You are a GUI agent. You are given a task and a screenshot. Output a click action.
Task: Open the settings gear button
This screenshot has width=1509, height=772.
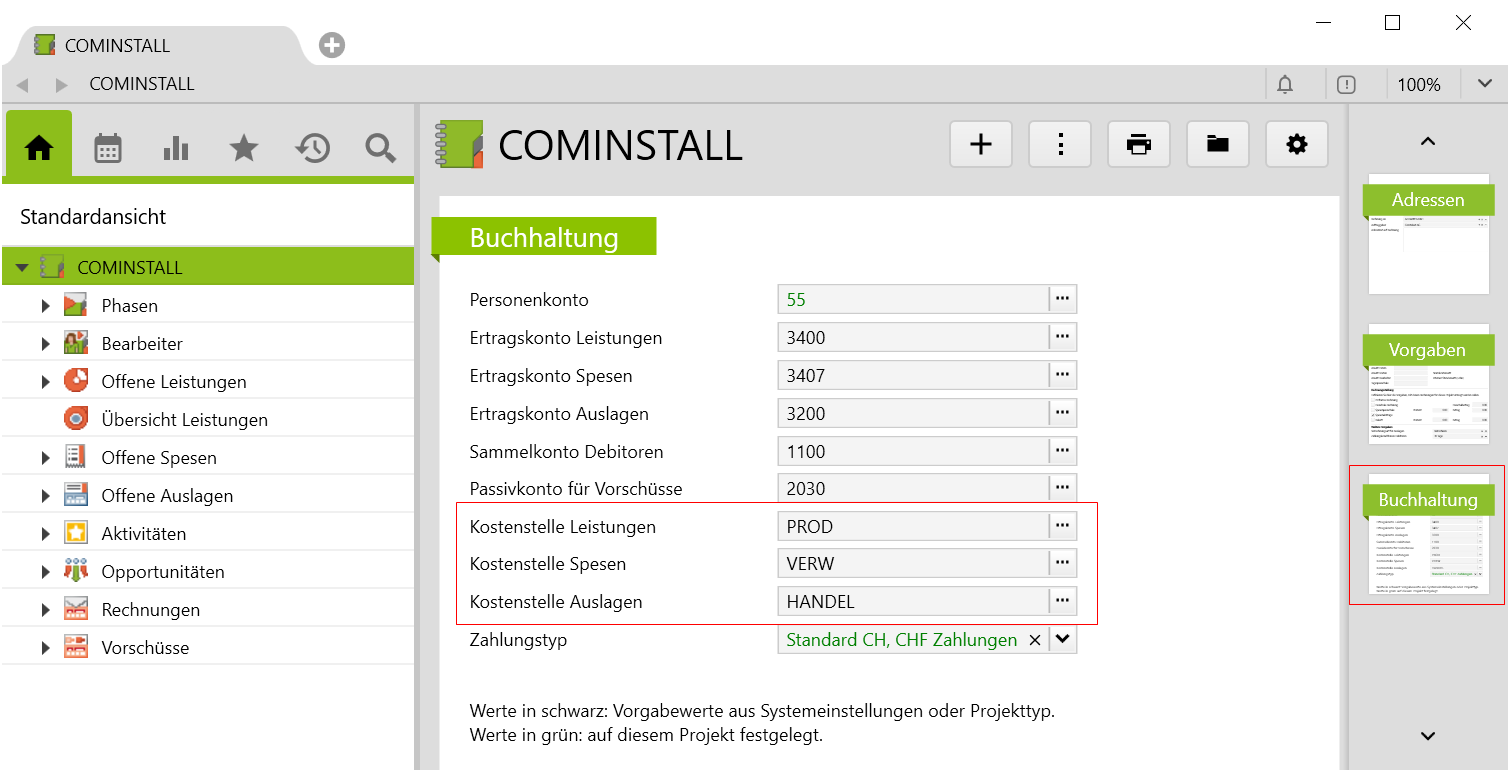1296,145
